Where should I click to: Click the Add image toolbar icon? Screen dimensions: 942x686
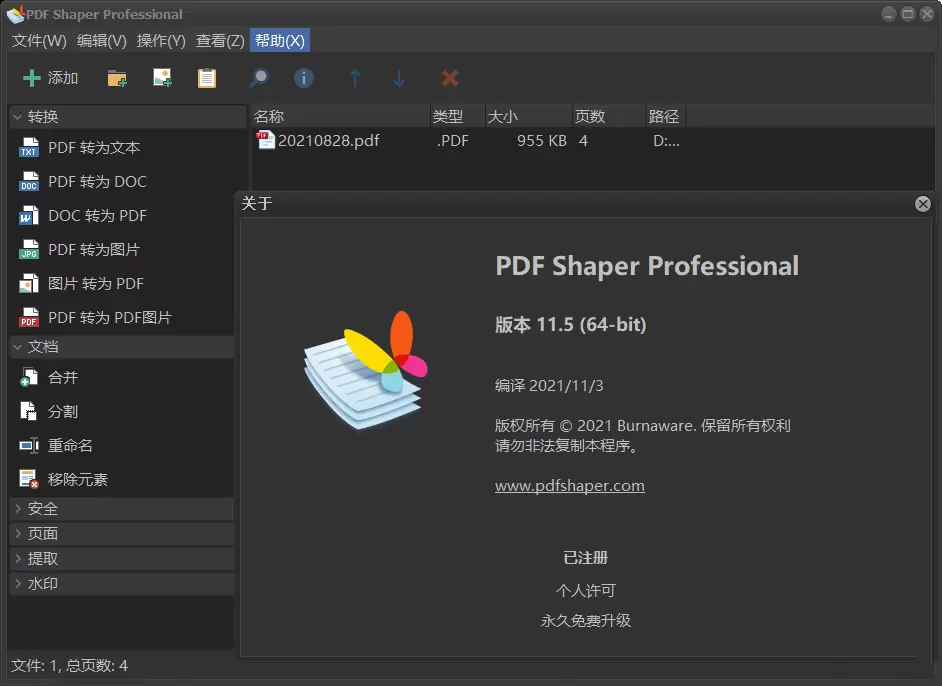tap(162, 78)
